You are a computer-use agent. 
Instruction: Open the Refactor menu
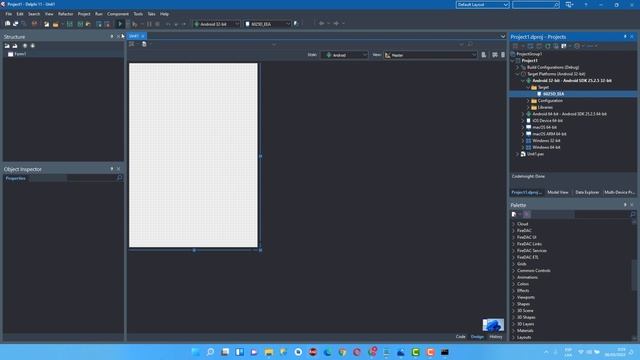pos(65,14)
